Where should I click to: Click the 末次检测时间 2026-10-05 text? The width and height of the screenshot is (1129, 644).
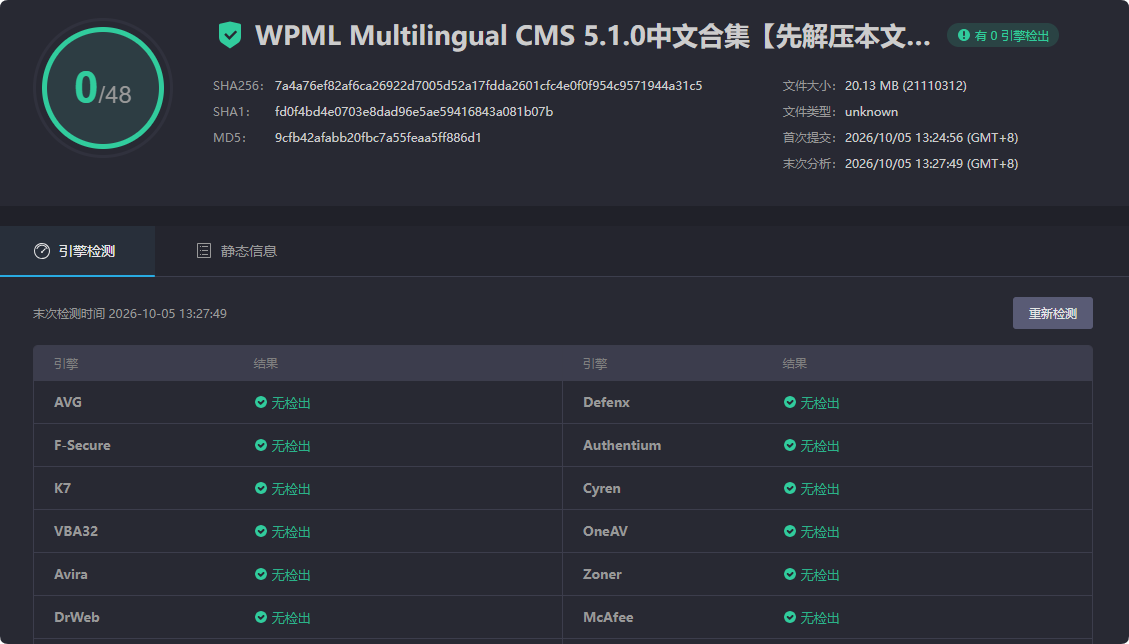coord(130,313)
